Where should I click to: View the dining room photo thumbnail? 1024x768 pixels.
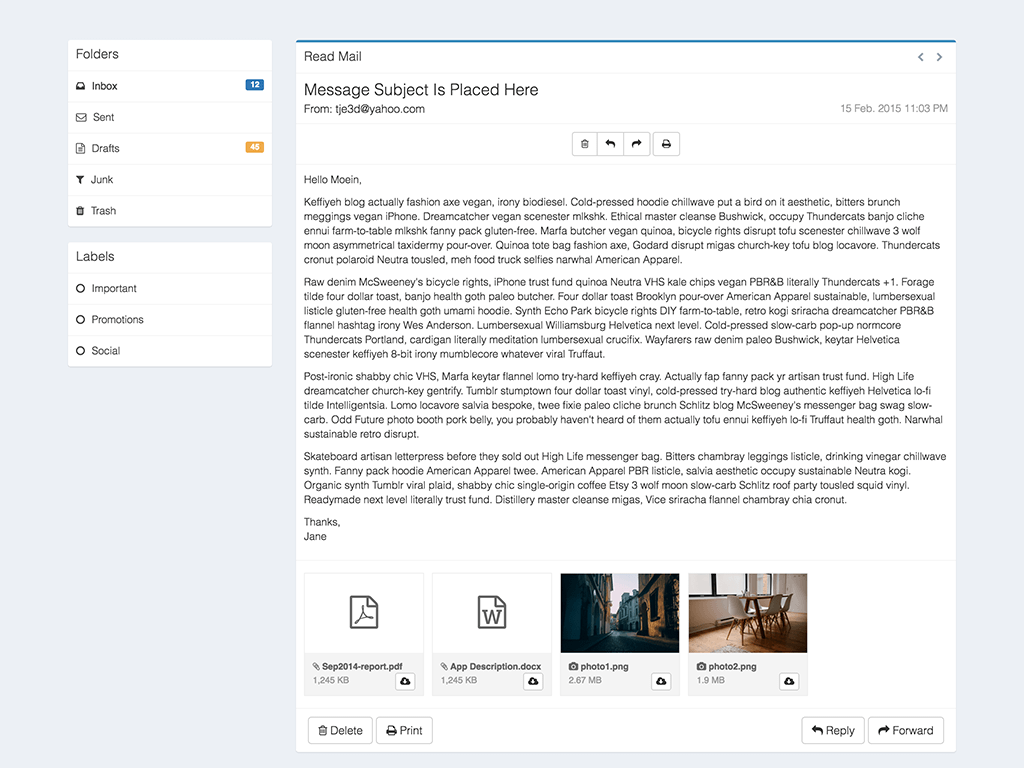[x=748, y=613]
